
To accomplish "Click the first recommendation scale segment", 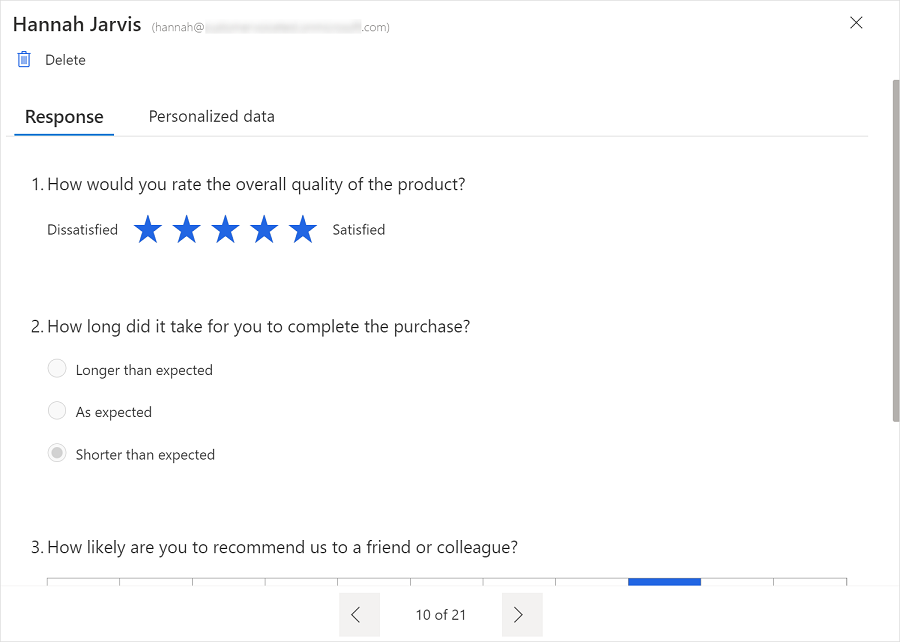I will pyautogui.click(x=84, y=582).
